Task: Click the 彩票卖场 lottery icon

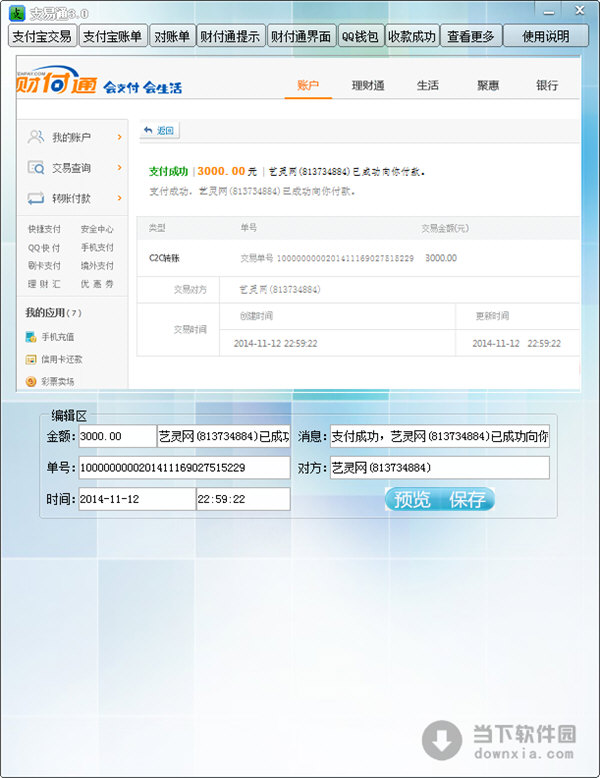Action: (32, 381)
